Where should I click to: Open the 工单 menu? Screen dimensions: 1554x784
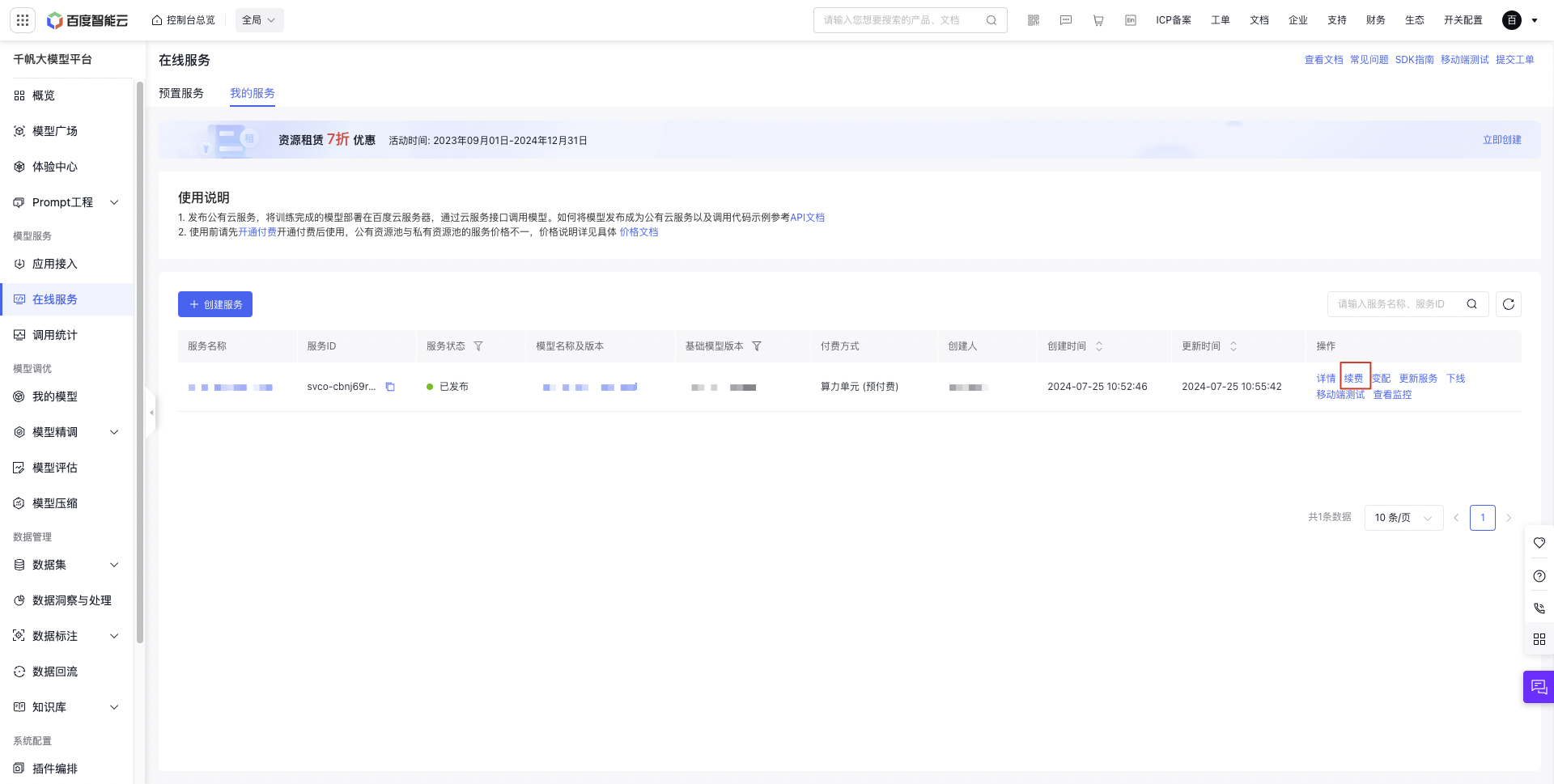[x=1221, y=20]
